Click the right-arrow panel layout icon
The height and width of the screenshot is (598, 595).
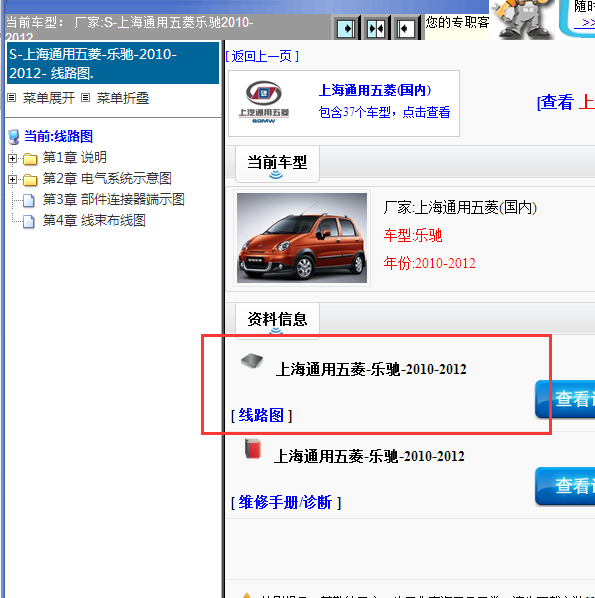pyautogui.click(x=346, y=28)
